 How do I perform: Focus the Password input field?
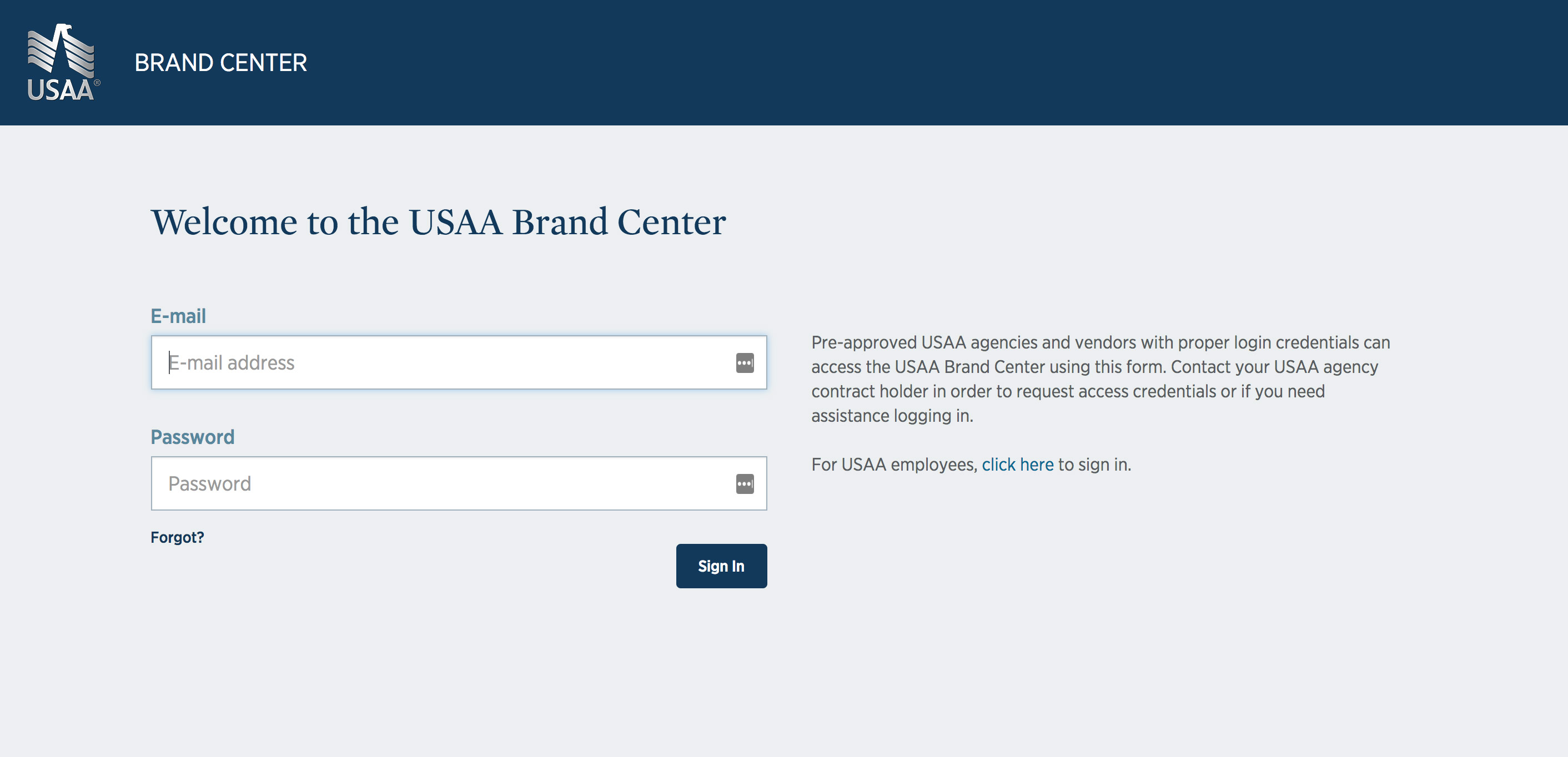[459, 484]
